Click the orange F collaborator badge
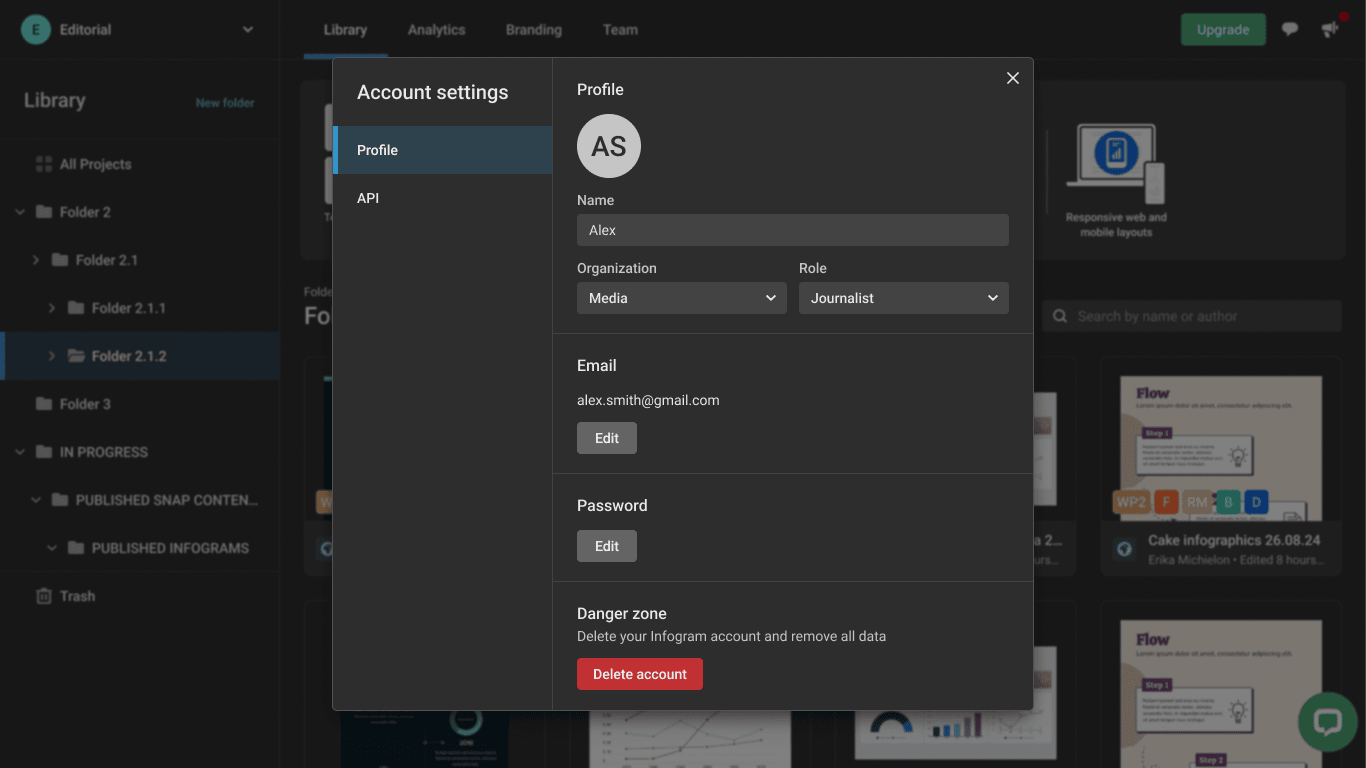The width and height of the screenshot is (1366, 768). (1165, 502)
